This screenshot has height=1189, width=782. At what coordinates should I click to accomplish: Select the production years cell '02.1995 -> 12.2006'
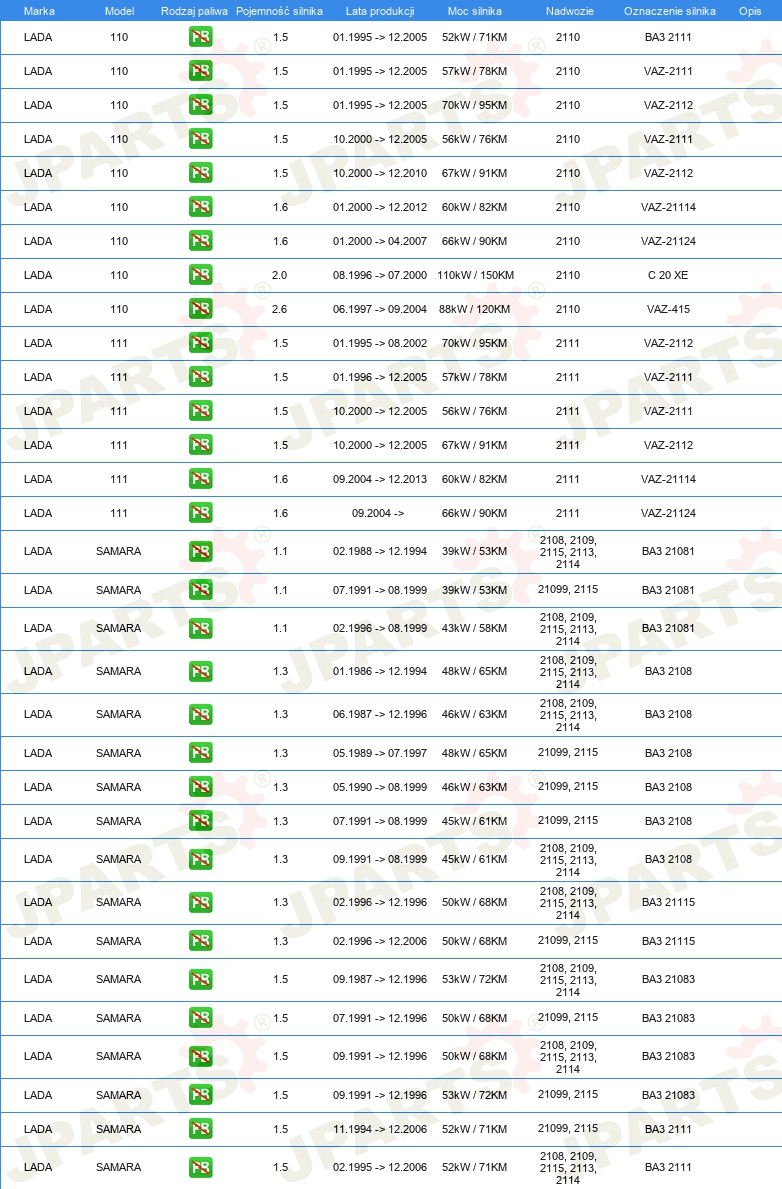(x=380, y=1168)
